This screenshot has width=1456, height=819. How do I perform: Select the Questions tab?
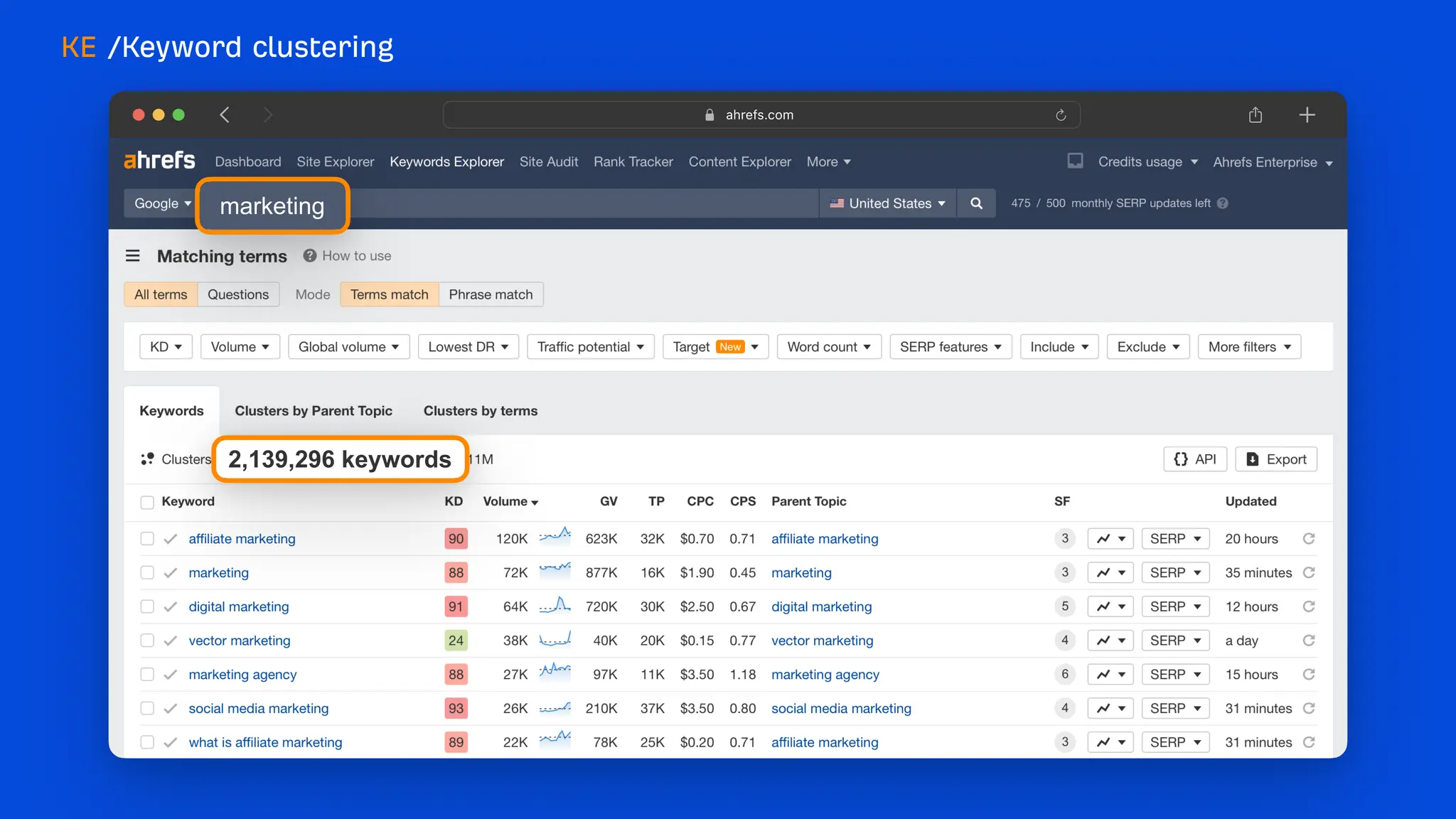click(x=238, y=294)
